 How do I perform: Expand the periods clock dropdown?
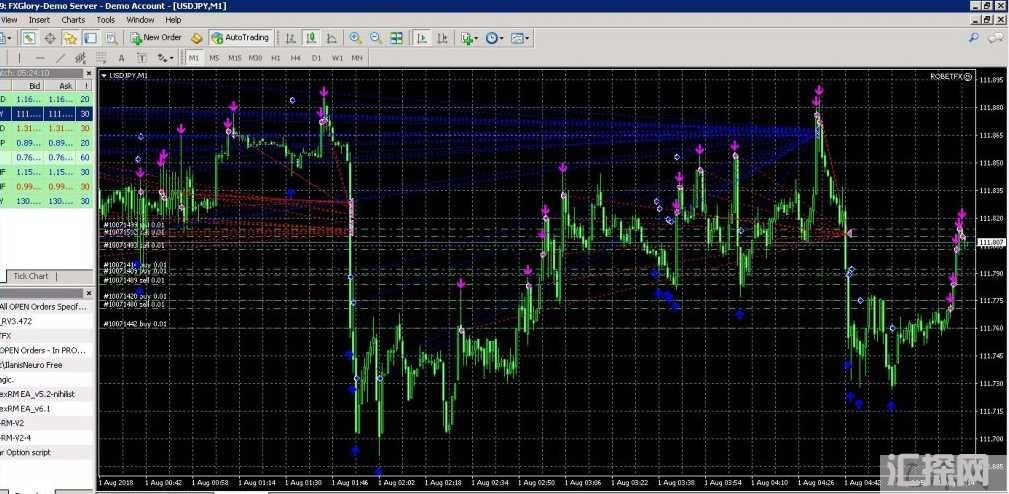pyautogui.click(x=495, y=38)
